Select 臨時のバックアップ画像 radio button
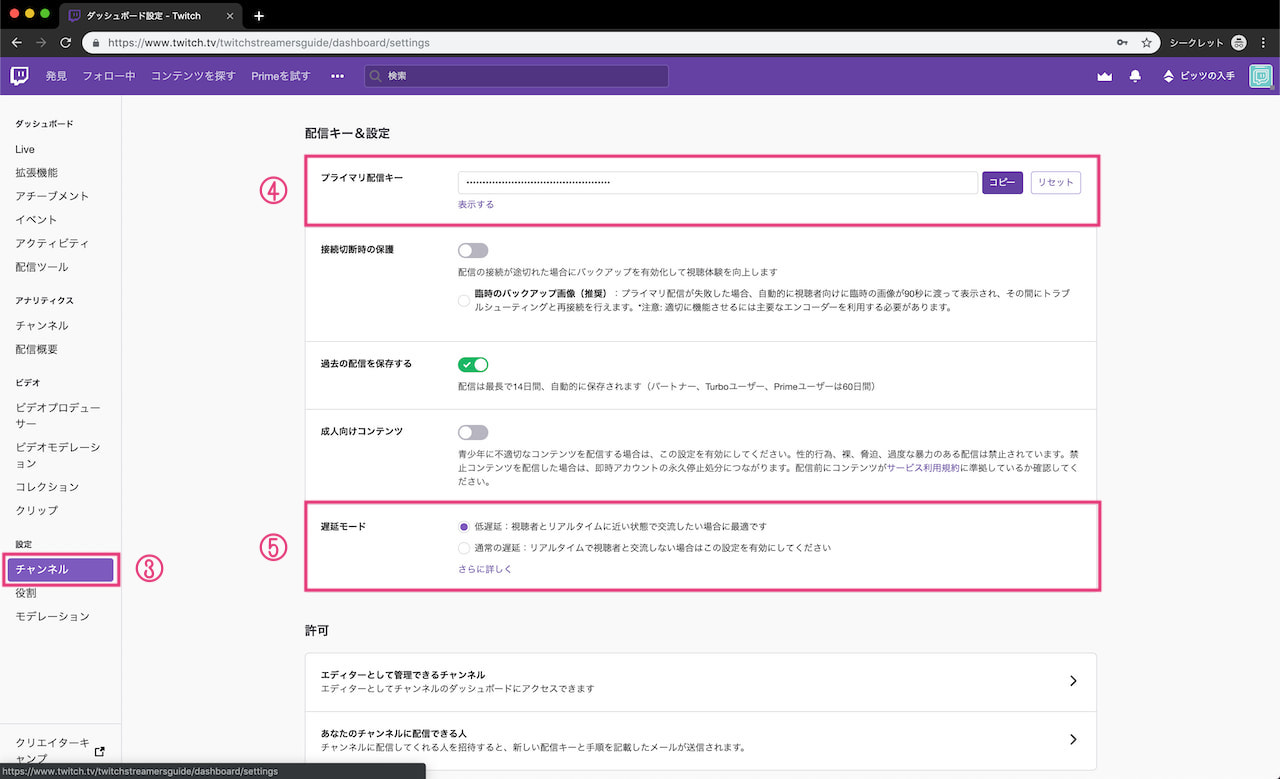 [x=464, y=300]
